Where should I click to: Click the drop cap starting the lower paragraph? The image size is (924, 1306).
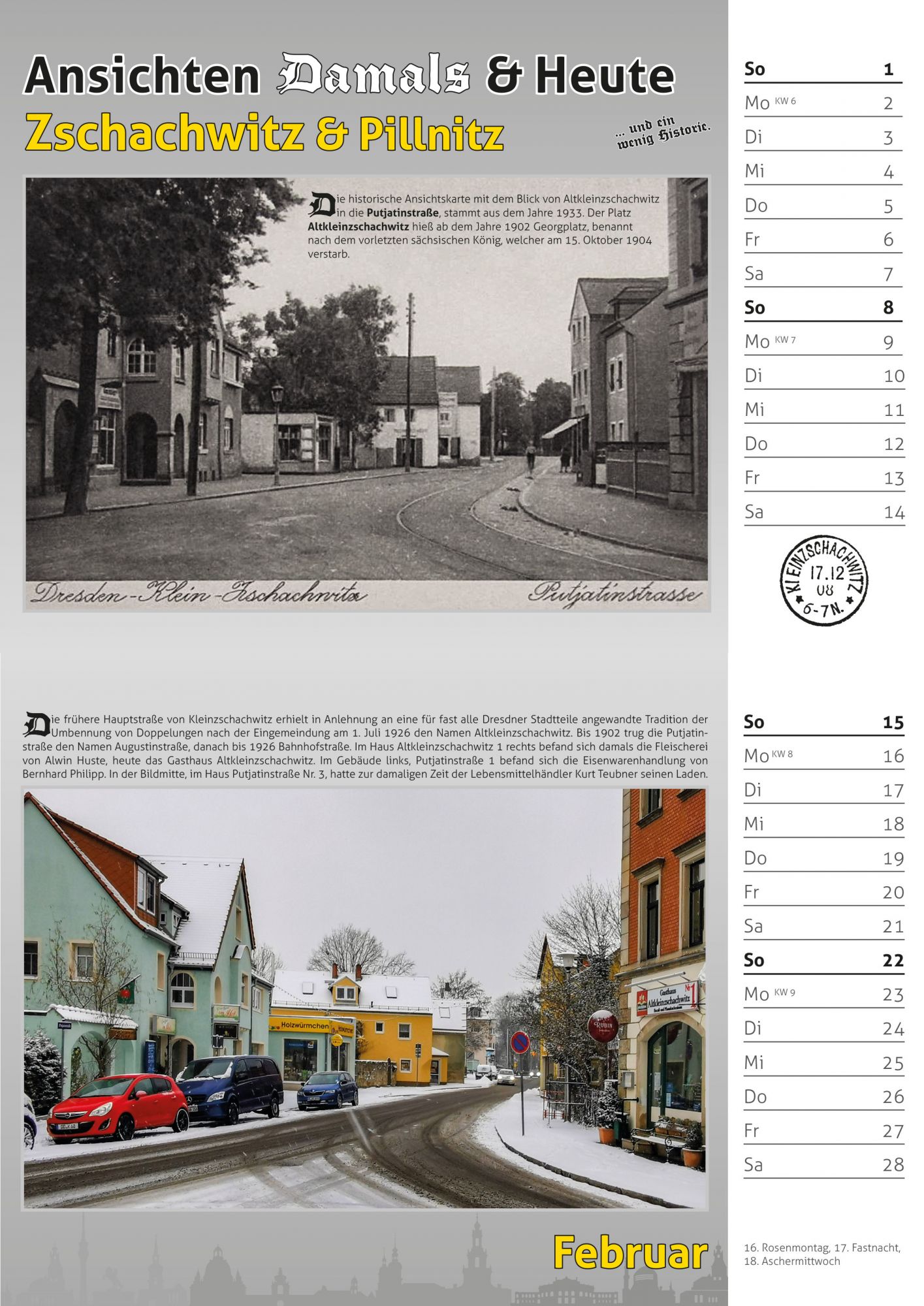point(37,724)
